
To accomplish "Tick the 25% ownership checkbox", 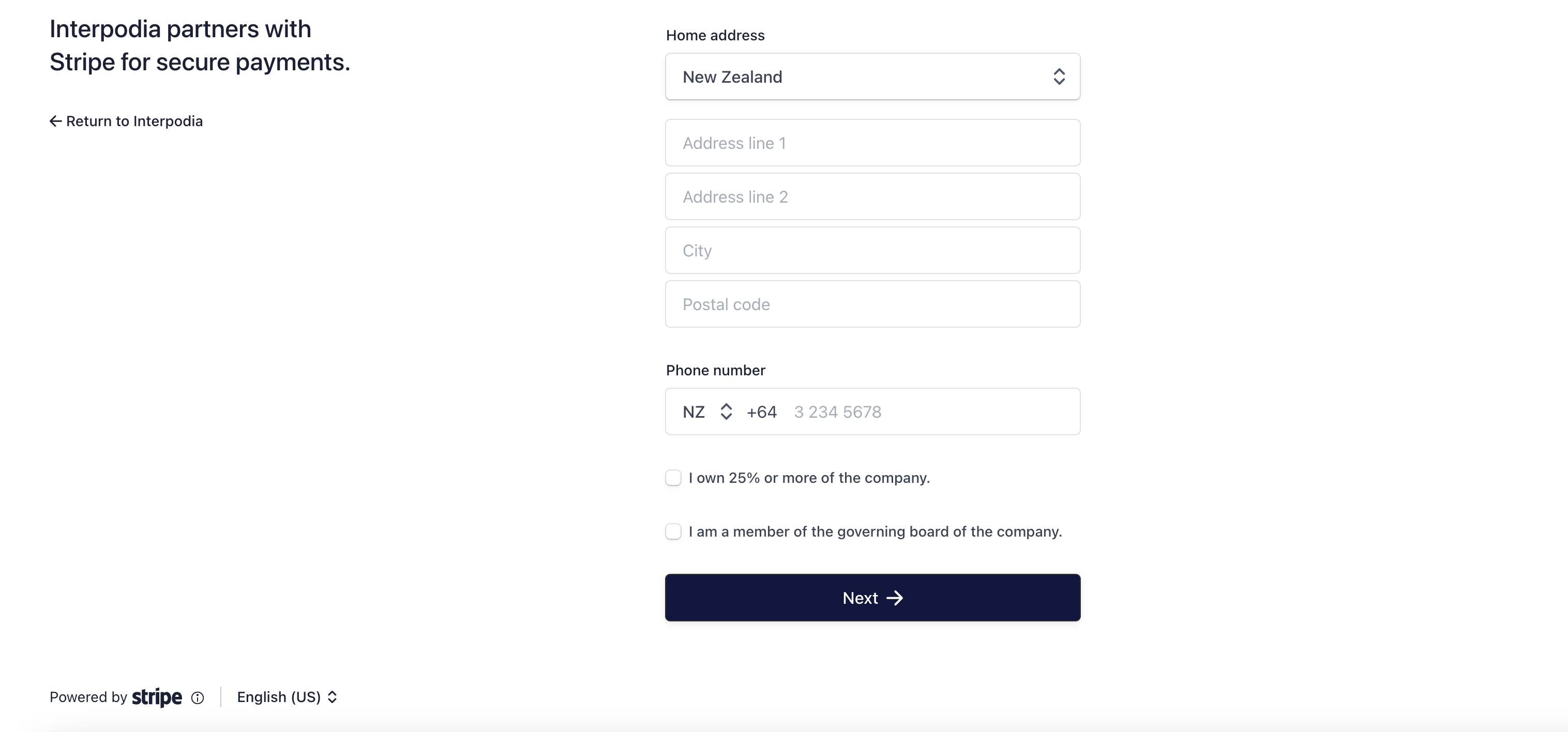I will [x=673, y=478].
